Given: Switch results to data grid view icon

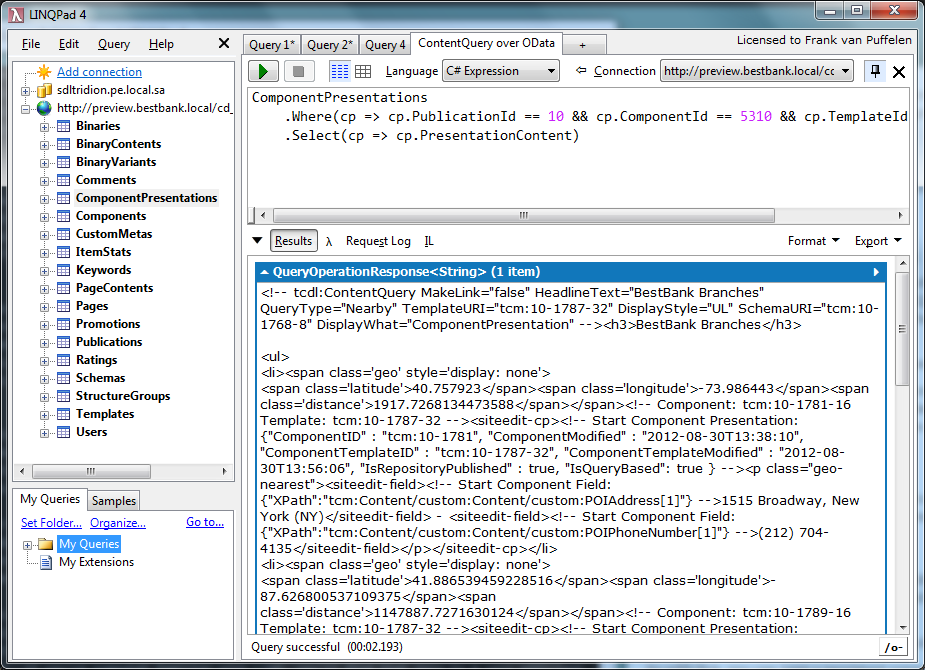Looking at the screenshot, I should [363, 71].
